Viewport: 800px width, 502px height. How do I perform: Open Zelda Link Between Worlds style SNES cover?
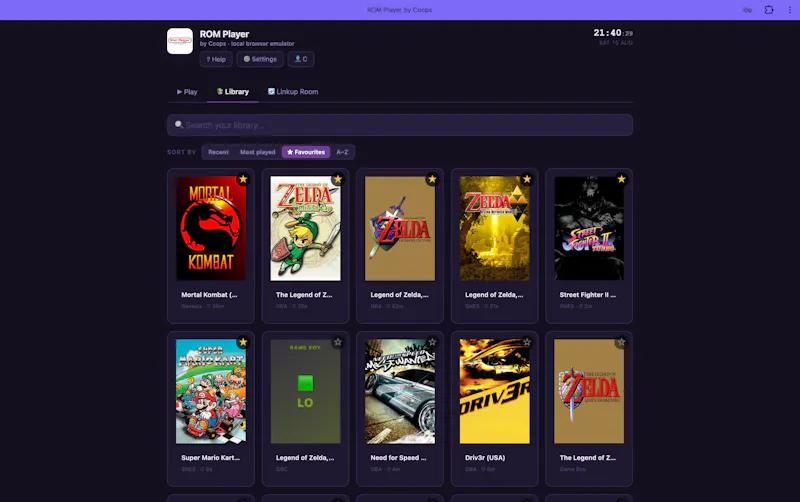(494, 228)
